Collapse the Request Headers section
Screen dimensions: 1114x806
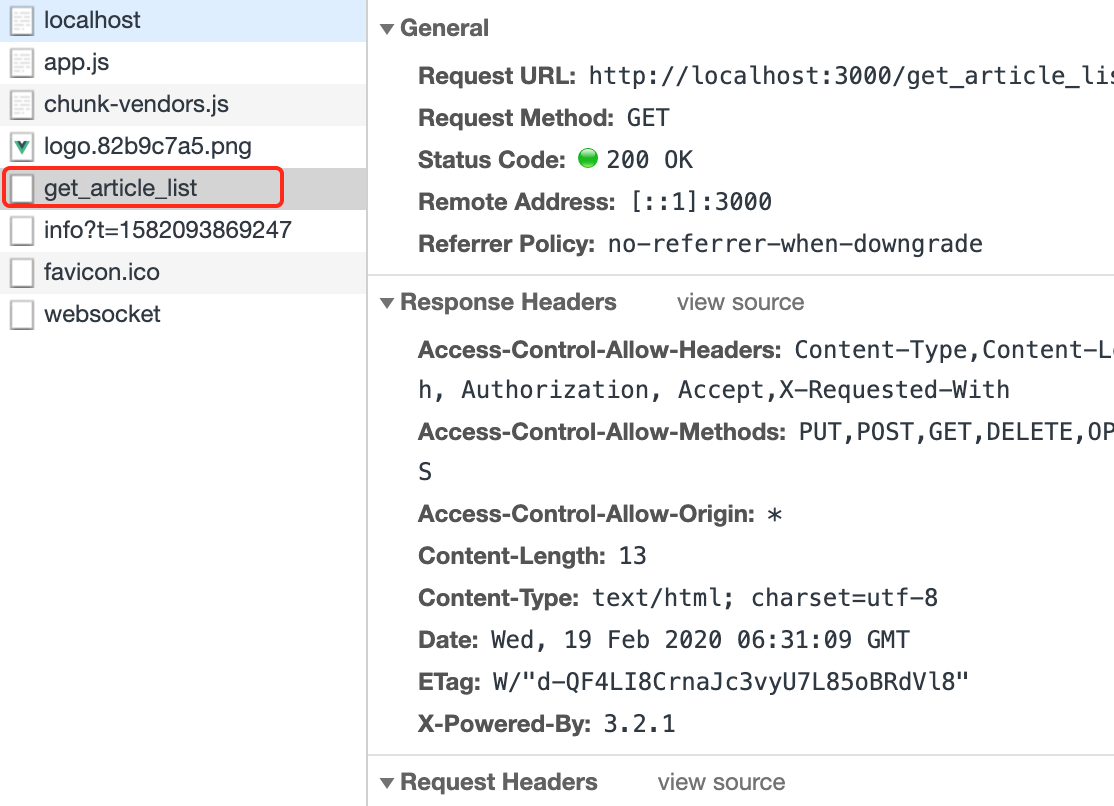(x=386, y=782)
